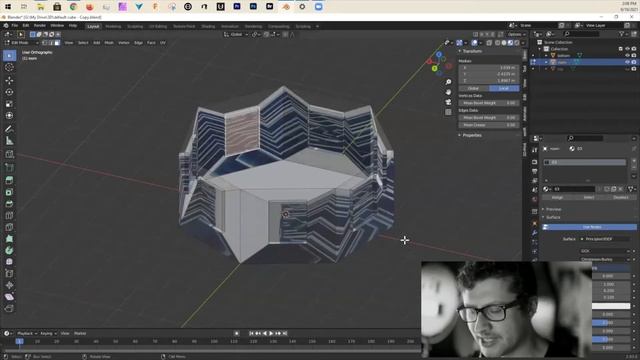Click the Assign material button
This screenshot has width=640, height=360.
point(557,197)
